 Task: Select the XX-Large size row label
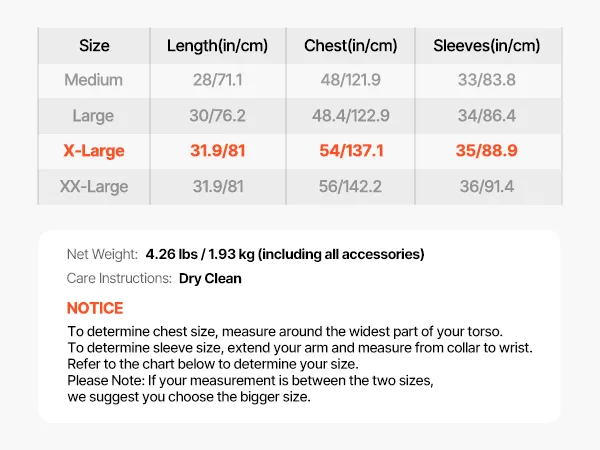point(94,187)
